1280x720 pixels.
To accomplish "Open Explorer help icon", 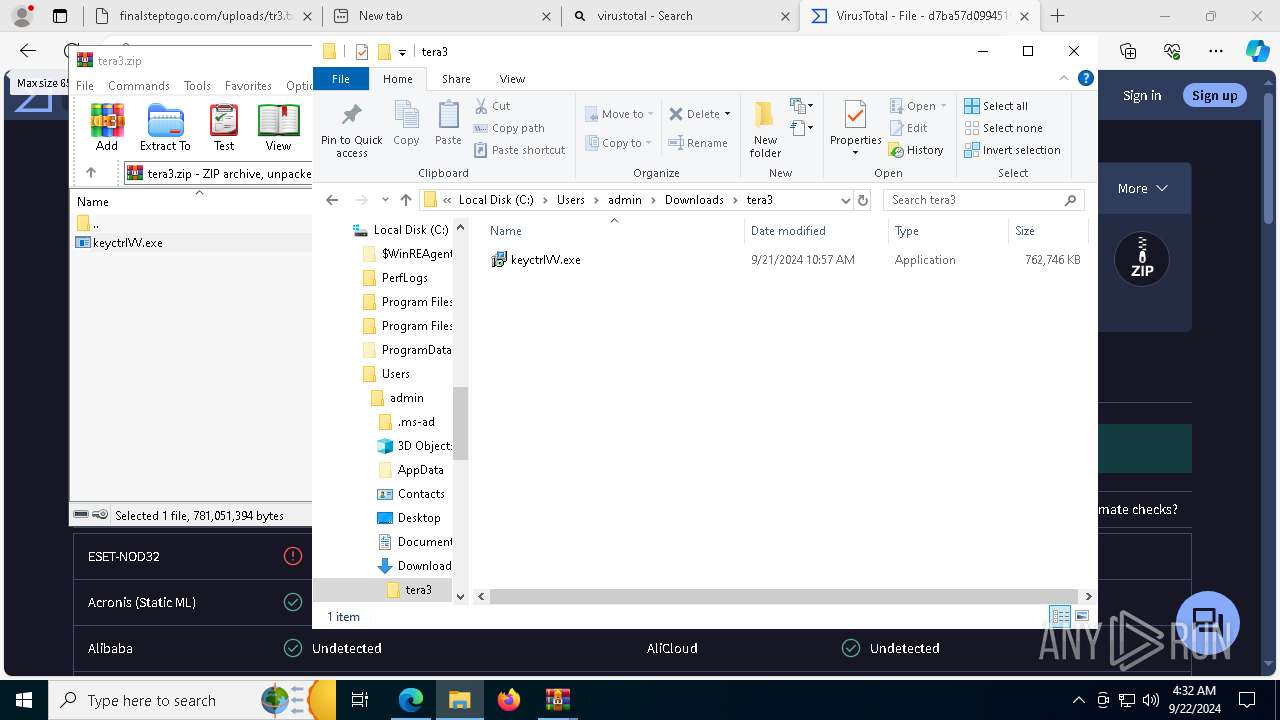I will click(x=1085, y=78).
